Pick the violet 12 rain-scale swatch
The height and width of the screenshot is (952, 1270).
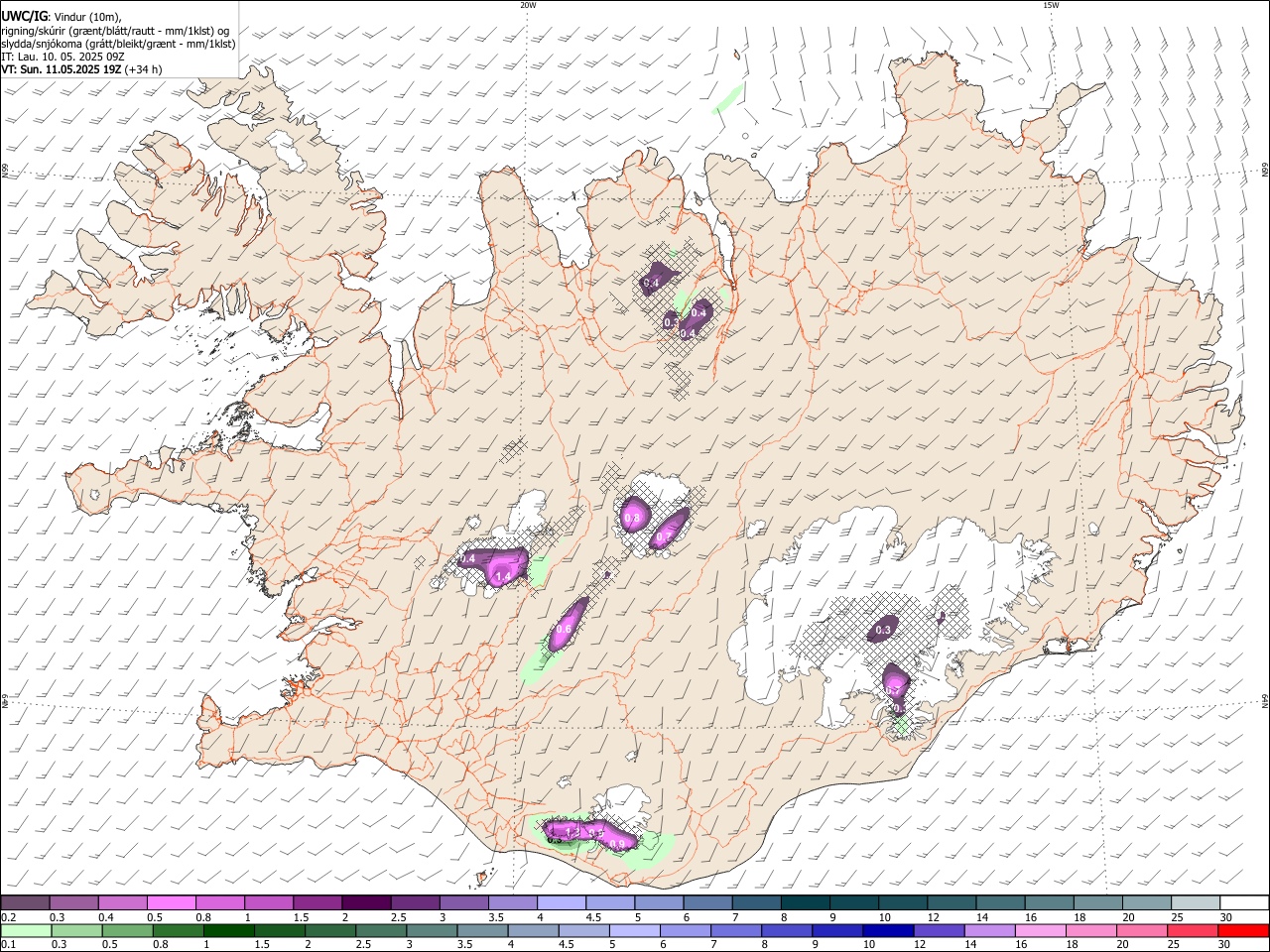(x=938, y=931)
